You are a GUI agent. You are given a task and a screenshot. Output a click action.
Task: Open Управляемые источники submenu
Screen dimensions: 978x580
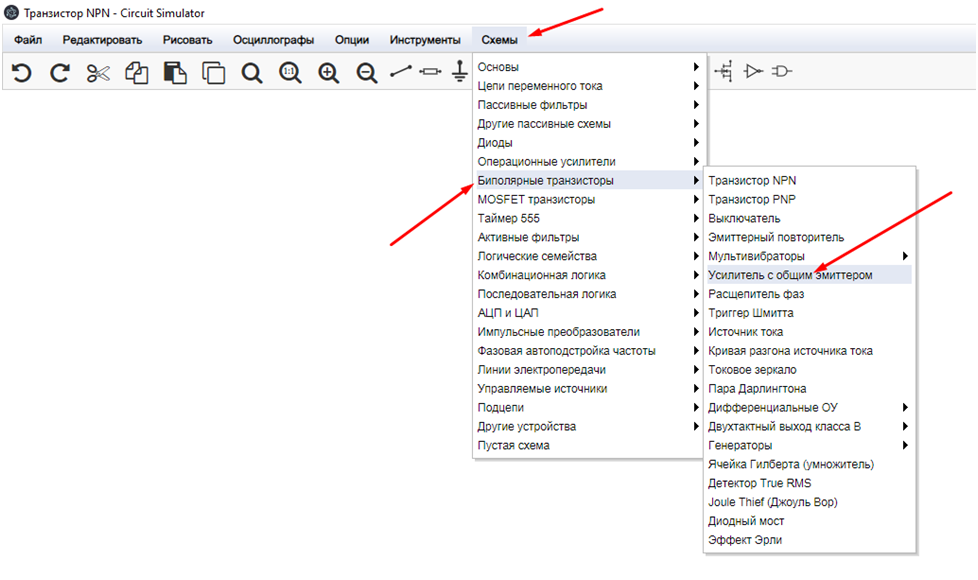[588, 389]
